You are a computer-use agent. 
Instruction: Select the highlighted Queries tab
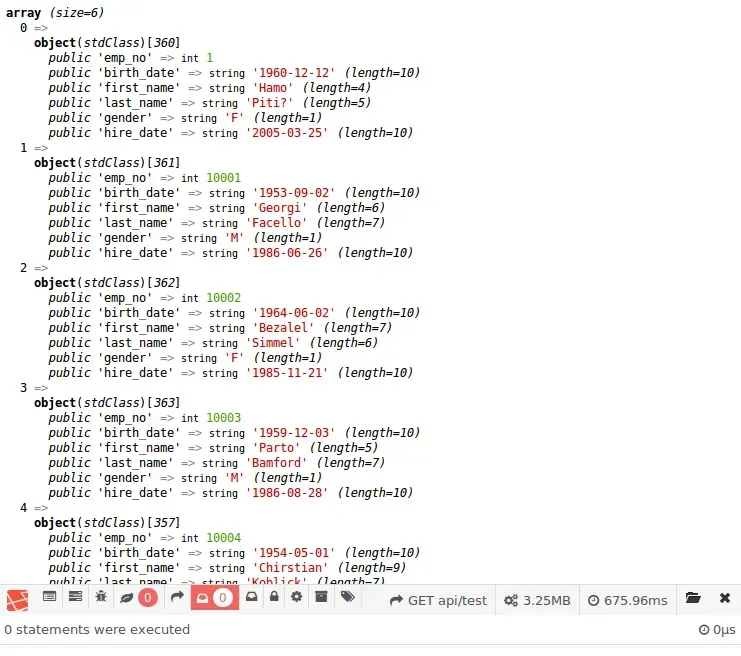click(x=215, y=598)
